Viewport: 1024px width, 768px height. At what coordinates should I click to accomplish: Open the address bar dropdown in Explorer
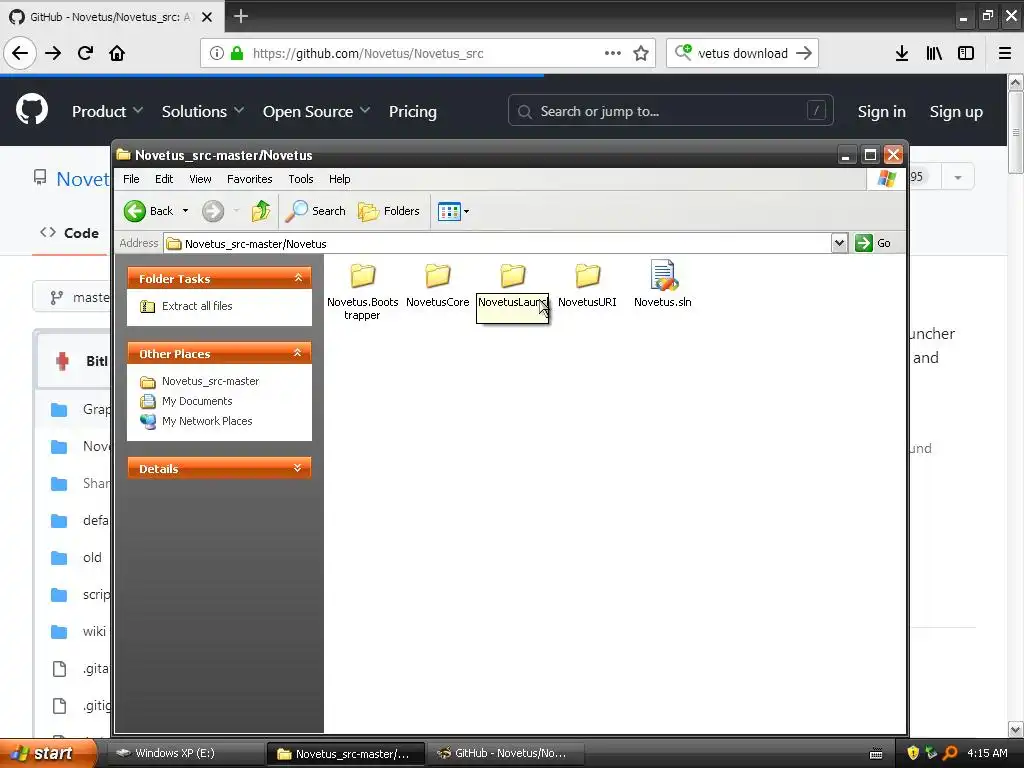click(839, 243)
